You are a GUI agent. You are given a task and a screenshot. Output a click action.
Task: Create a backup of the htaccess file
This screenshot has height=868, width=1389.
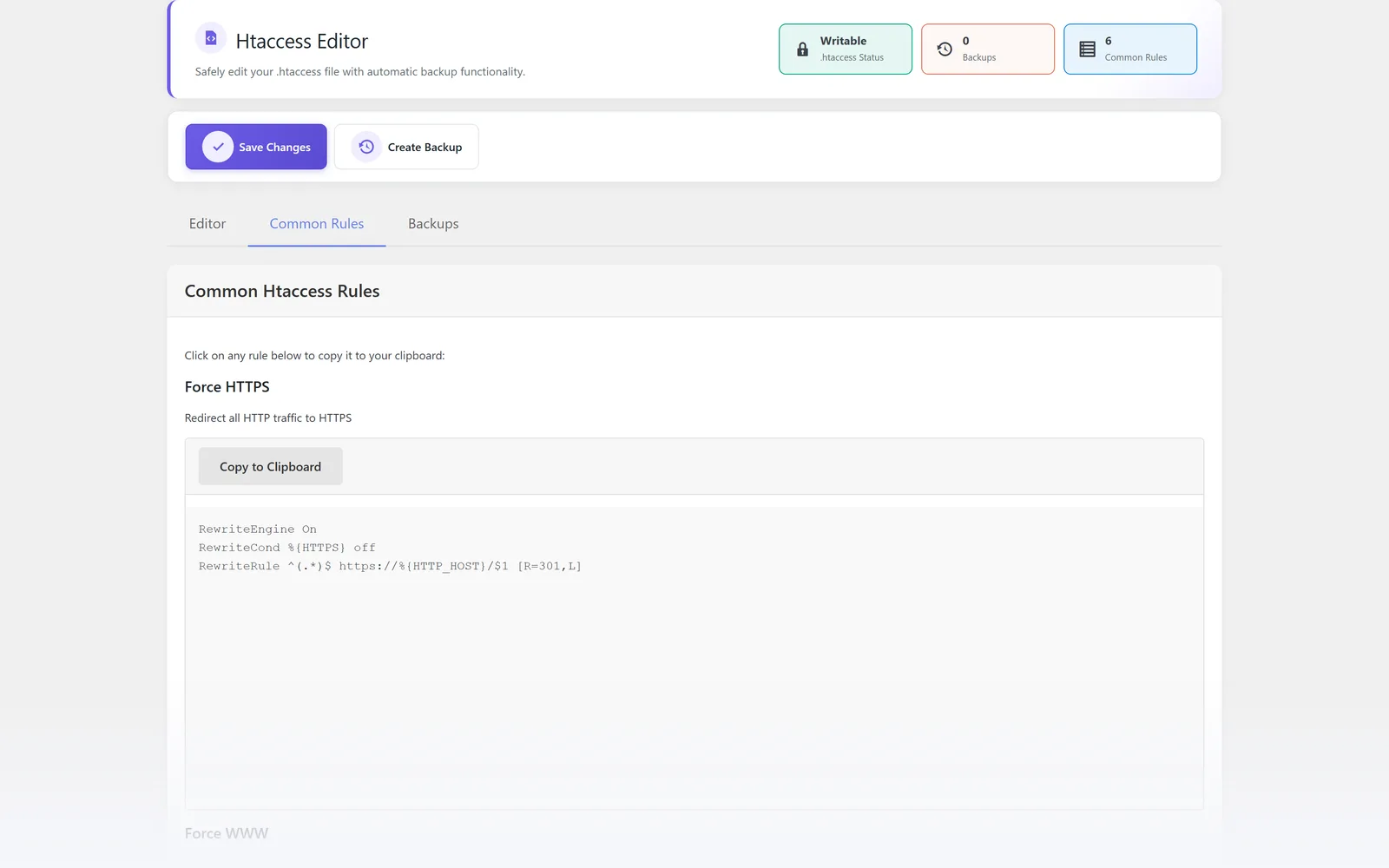click(x=406, y=147)
